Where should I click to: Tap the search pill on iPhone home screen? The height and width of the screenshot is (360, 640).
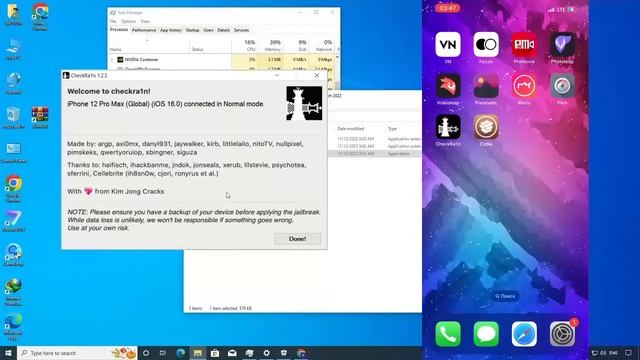(505, 296)
